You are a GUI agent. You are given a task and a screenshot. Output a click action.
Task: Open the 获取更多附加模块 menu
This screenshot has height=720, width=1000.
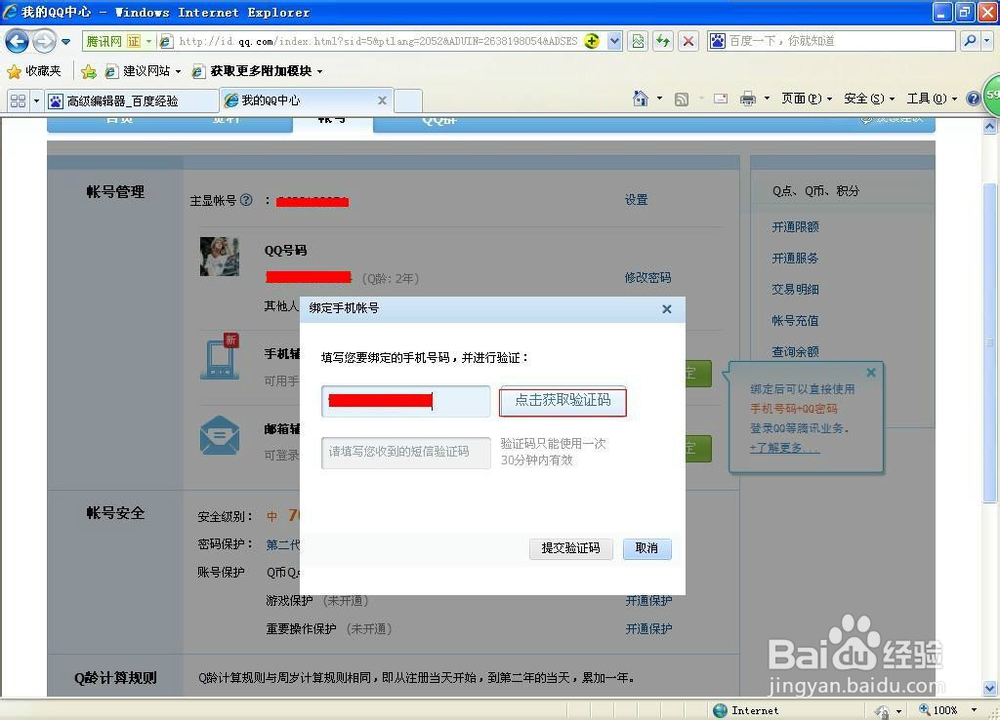pos(257,71)
